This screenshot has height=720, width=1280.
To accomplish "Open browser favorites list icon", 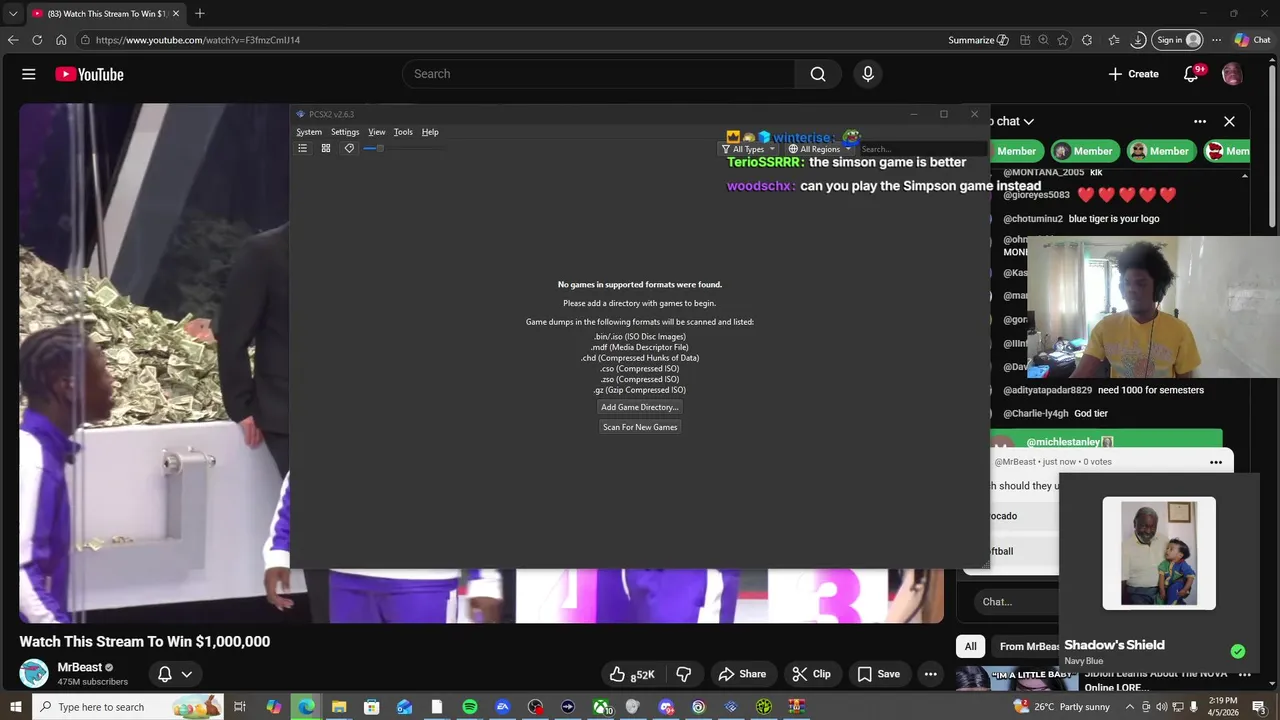I will (x=1114, y=40).
